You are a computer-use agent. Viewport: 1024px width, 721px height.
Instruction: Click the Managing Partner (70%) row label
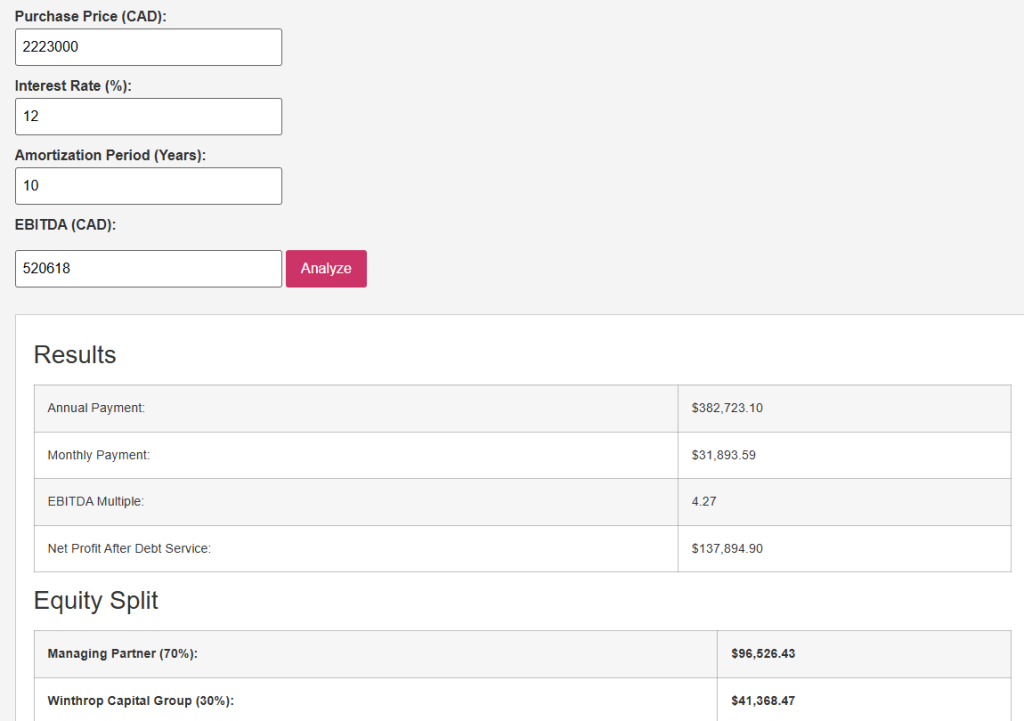[122, 654]
